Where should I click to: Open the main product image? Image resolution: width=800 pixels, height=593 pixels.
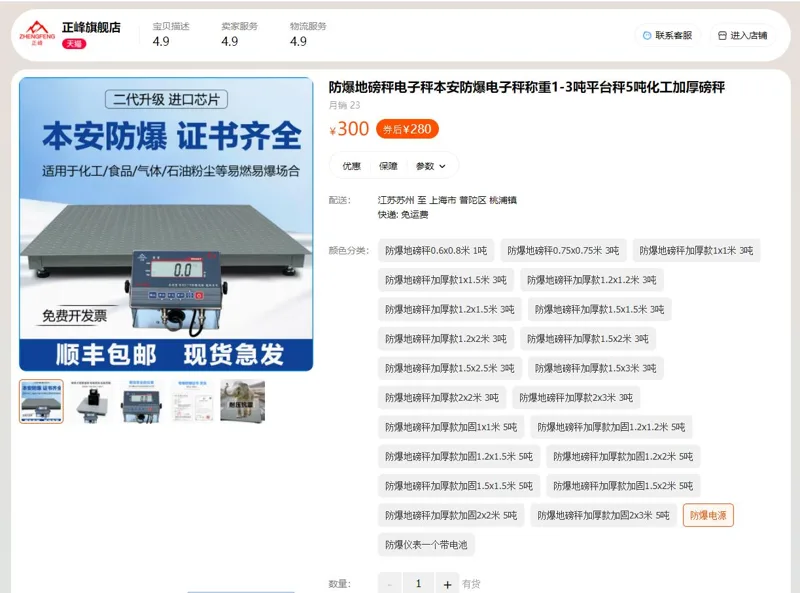[x=166, y=224]
